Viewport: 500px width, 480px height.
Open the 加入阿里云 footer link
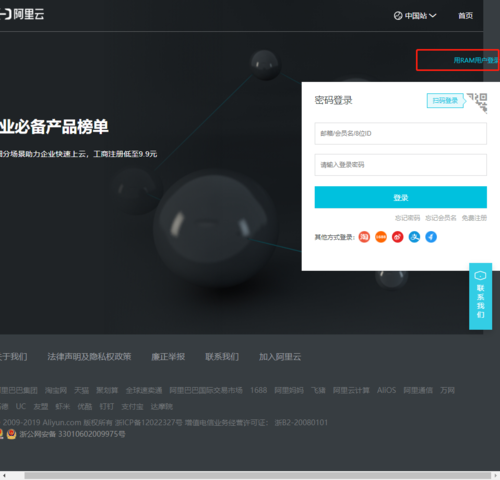[x=280, y=357]
